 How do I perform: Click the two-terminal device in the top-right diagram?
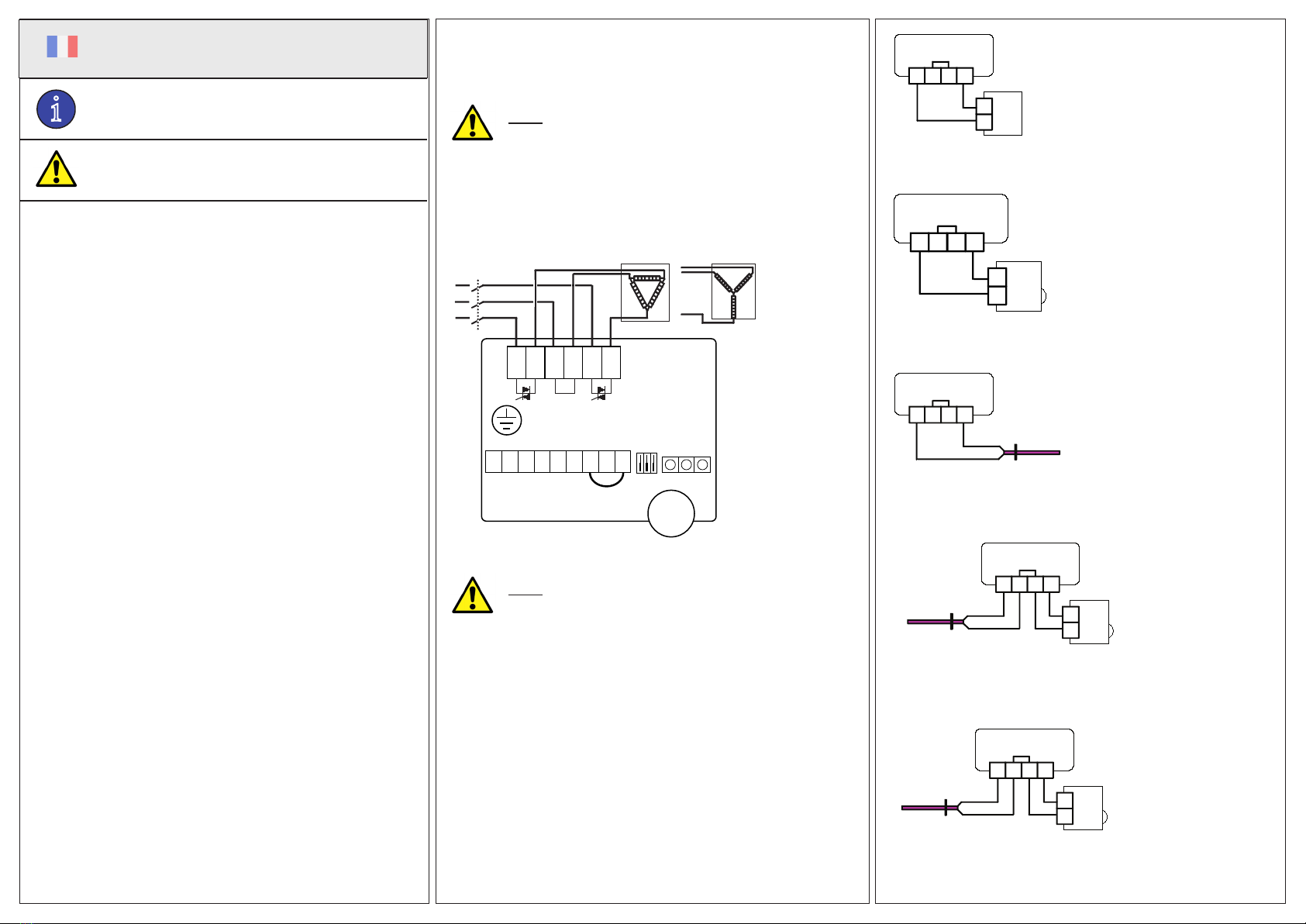coord(984,113)
